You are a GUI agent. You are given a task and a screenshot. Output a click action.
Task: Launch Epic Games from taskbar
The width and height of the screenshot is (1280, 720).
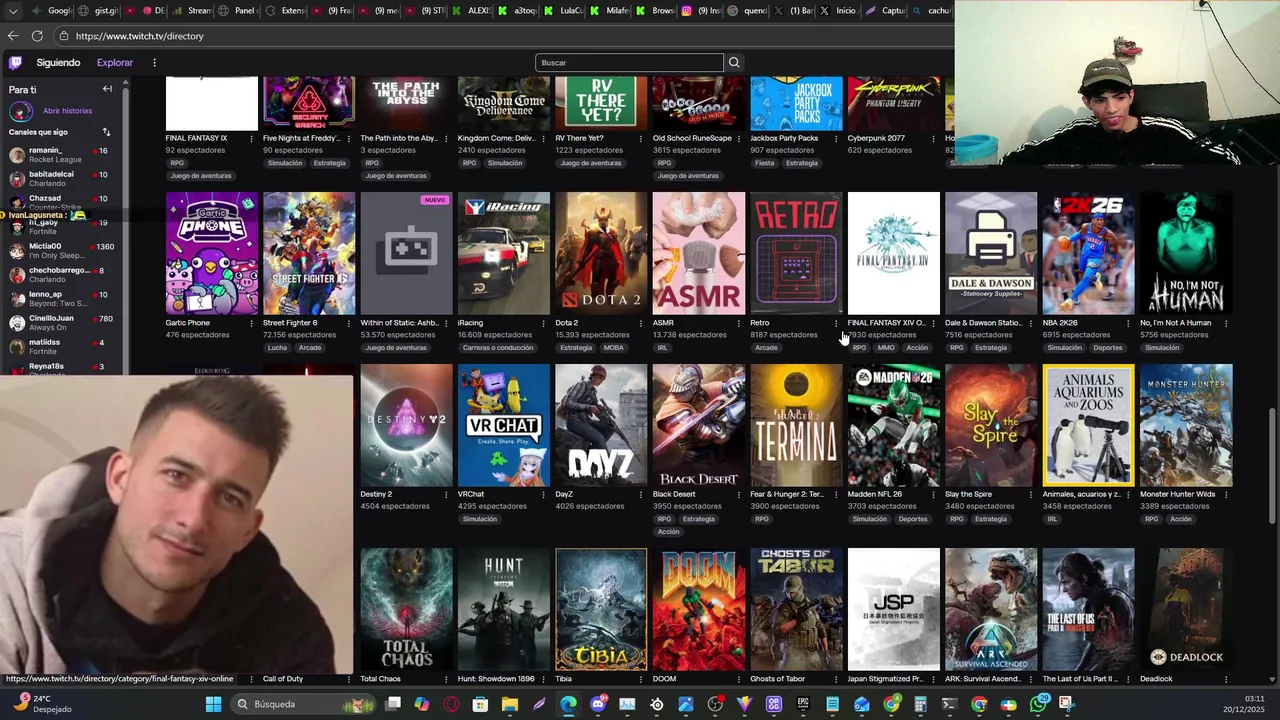[x=803, y=704]
